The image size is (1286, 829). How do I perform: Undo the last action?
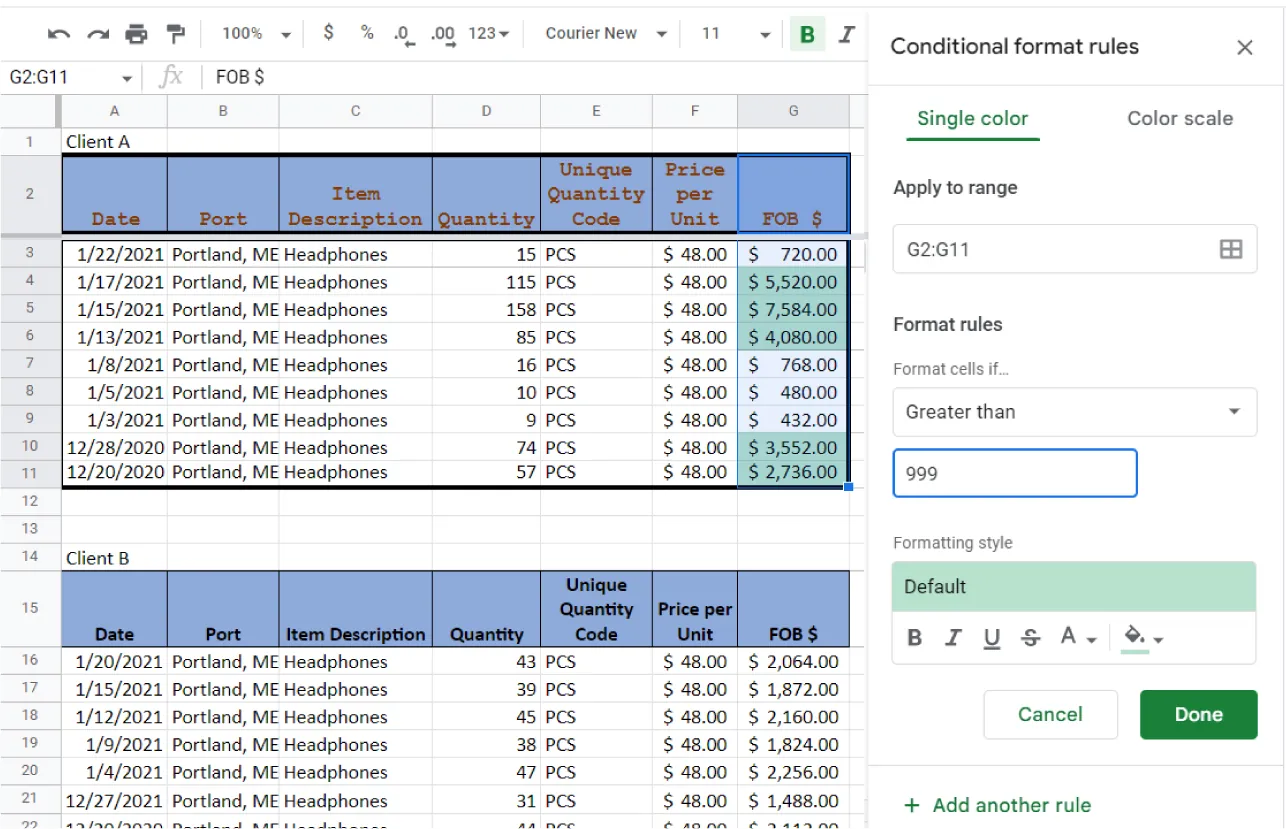[58, 33]
